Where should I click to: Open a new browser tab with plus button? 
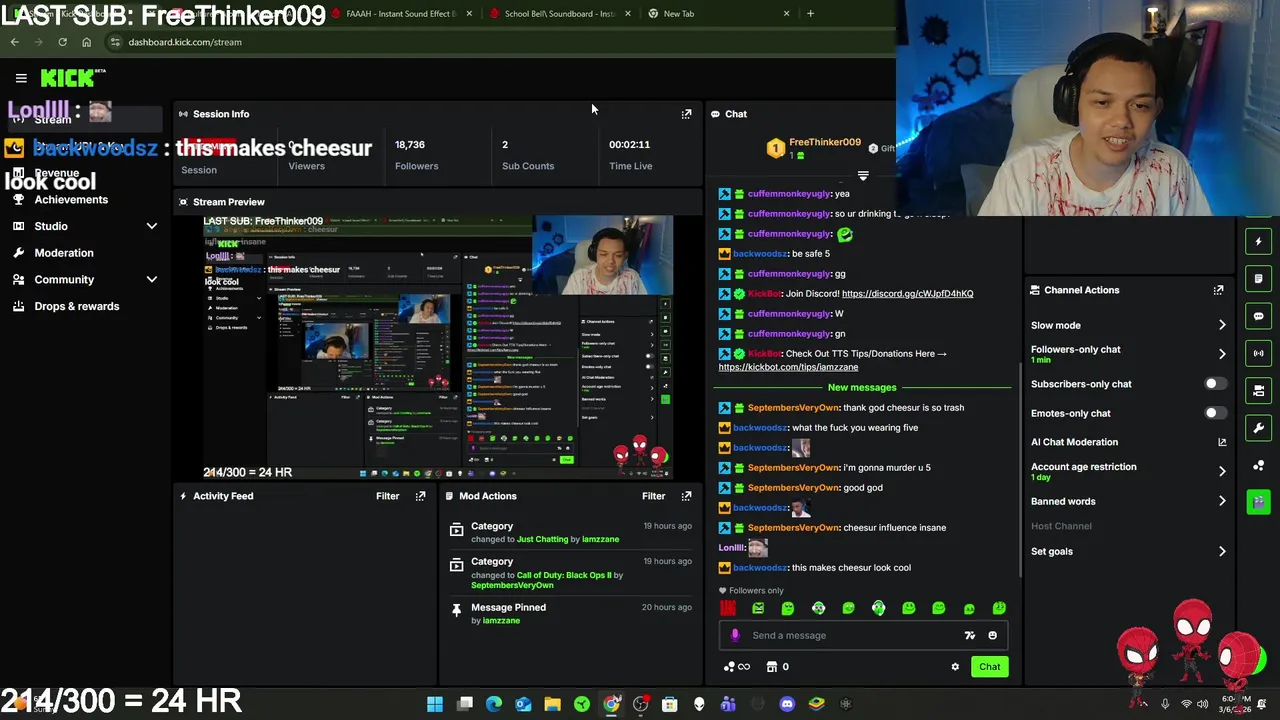[x=810, y=14]
